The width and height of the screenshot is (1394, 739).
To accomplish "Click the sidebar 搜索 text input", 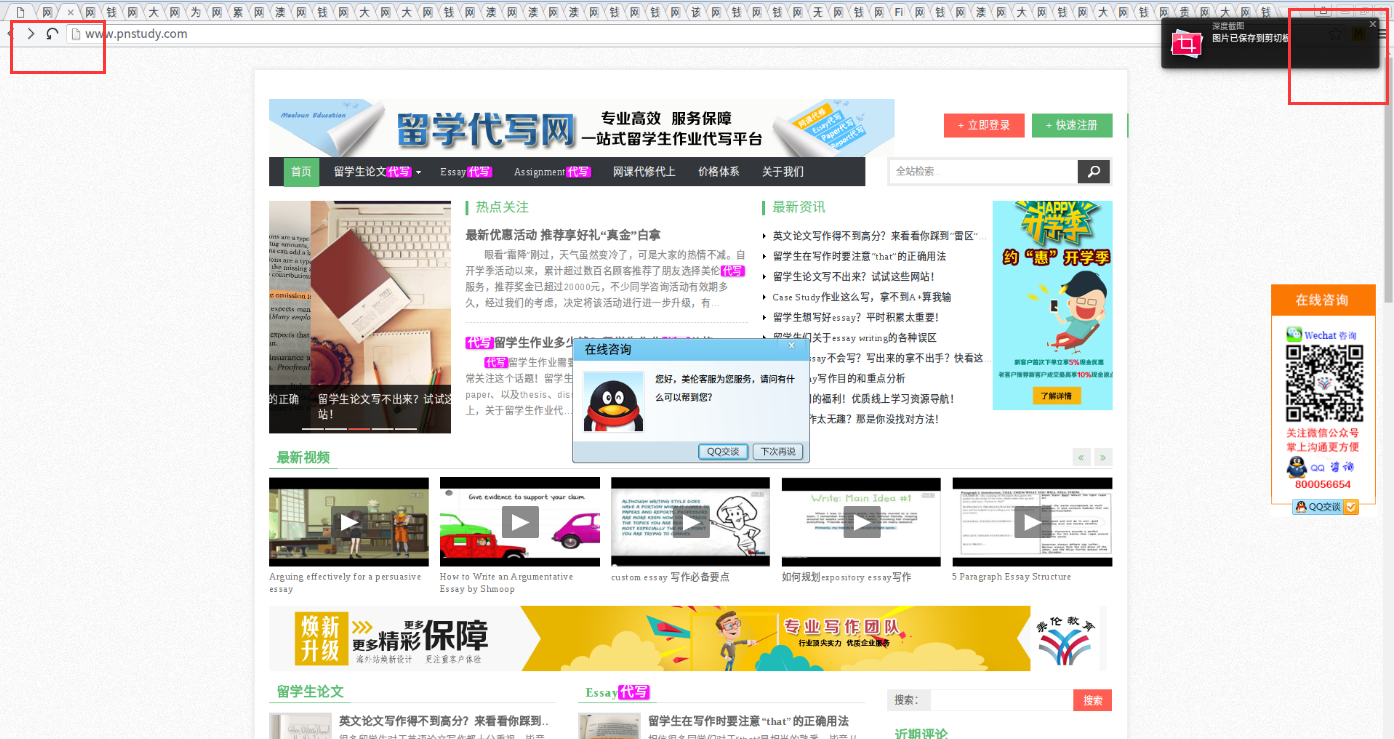I will (x=1002, y=700).
